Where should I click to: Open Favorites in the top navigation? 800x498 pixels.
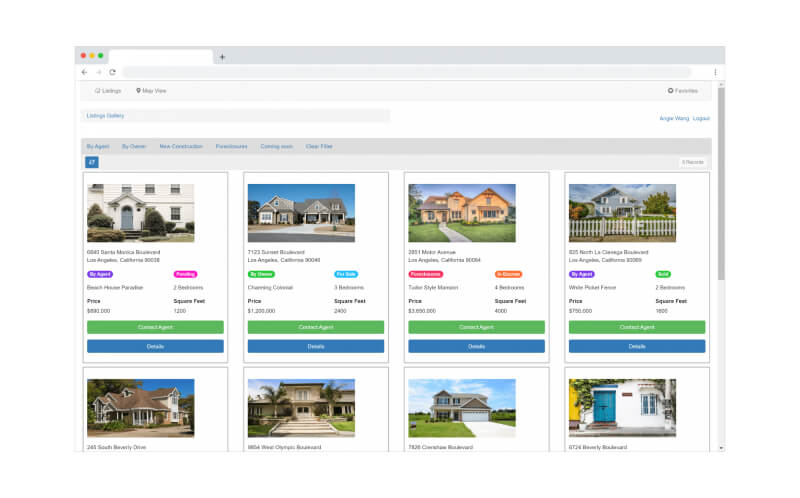pyautogui.click(x=683, y=91)
